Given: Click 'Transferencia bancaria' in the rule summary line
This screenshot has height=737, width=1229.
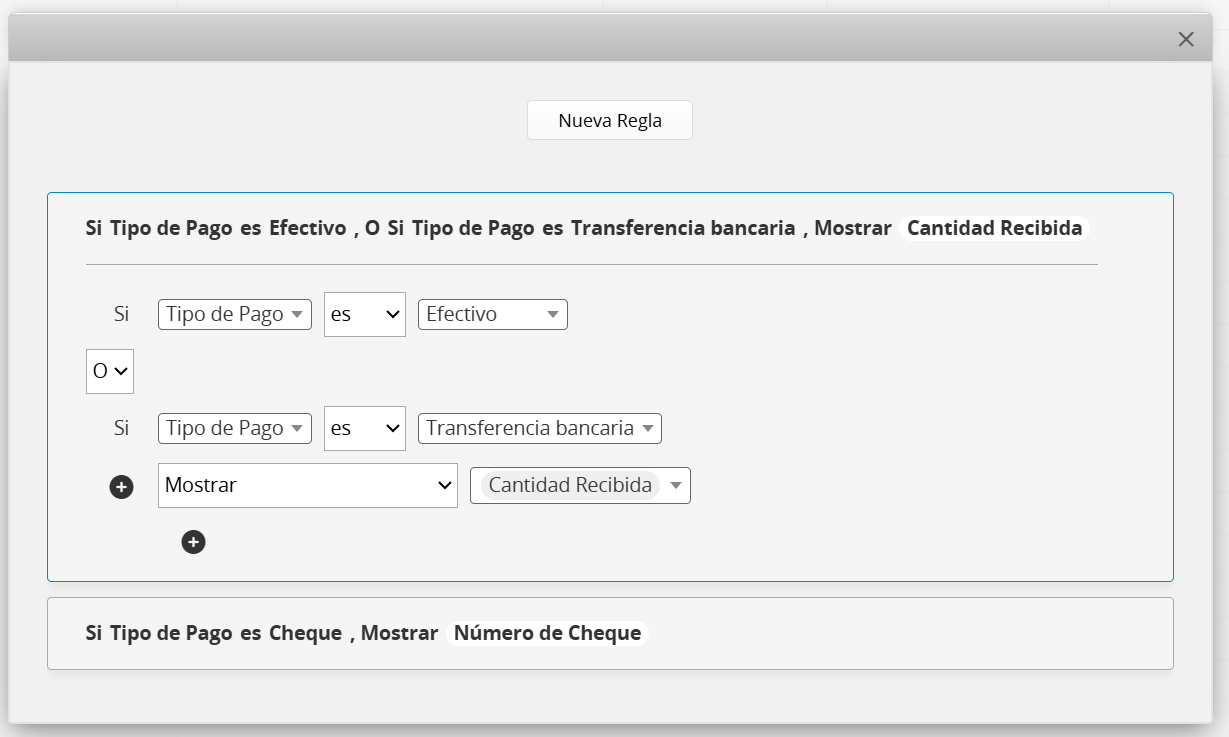Looking at the screenshot, I should pyautogui.click(x=683, y=228).
